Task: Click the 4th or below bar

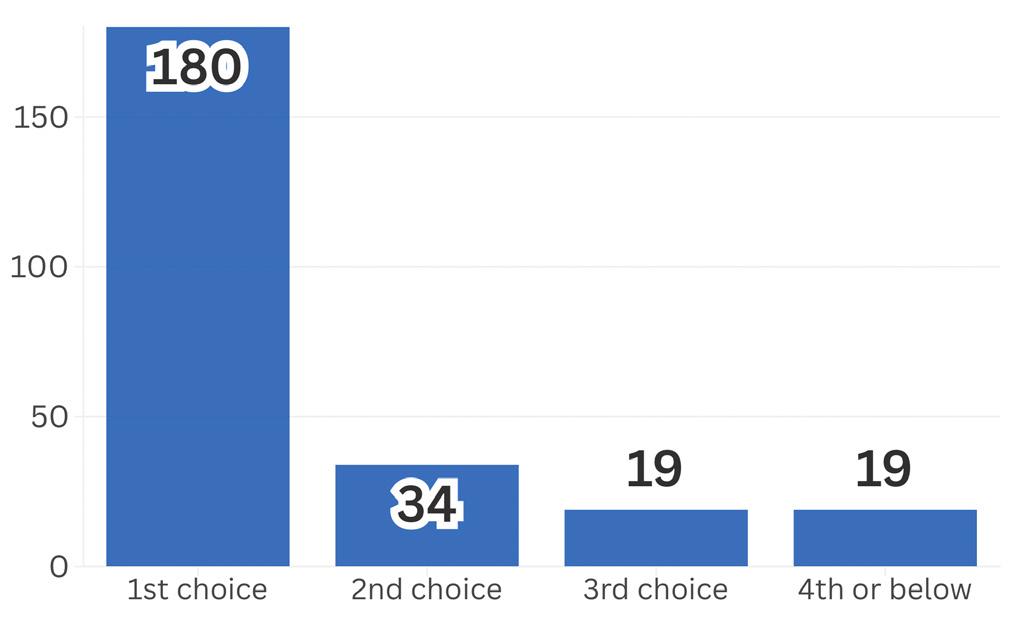Action: 886,538
